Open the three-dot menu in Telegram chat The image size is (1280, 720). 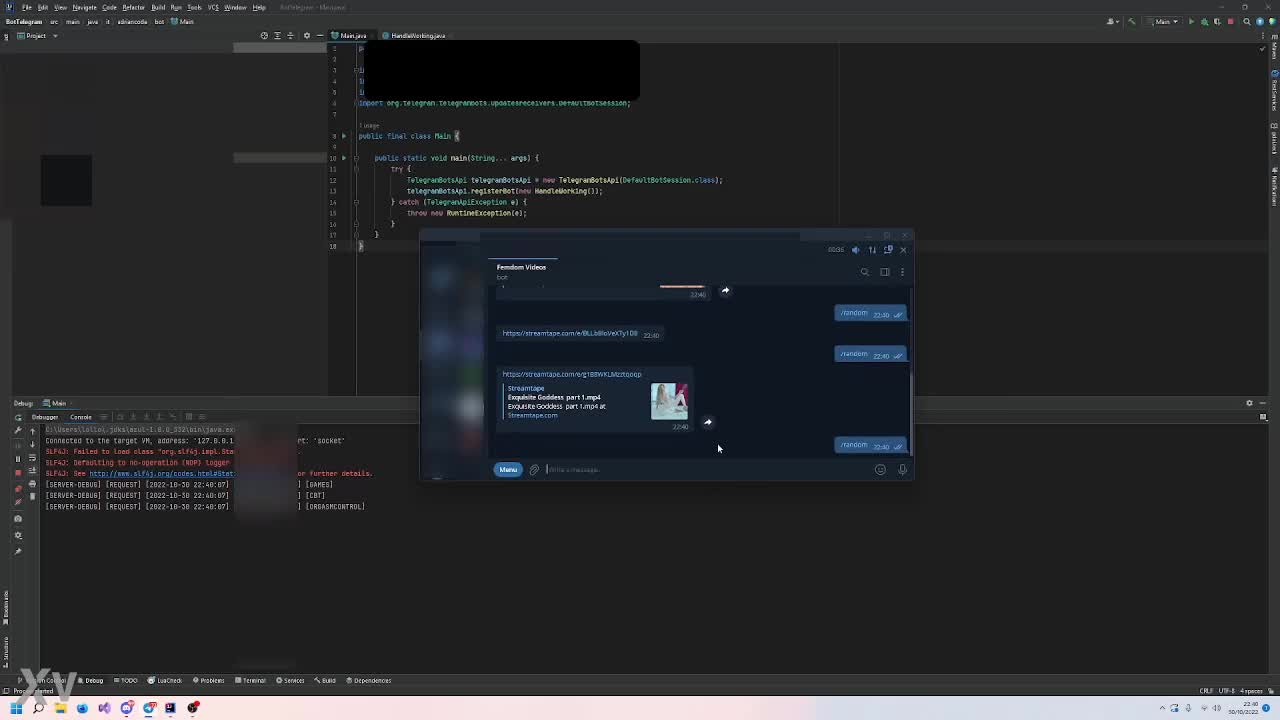tap(902, 272)
